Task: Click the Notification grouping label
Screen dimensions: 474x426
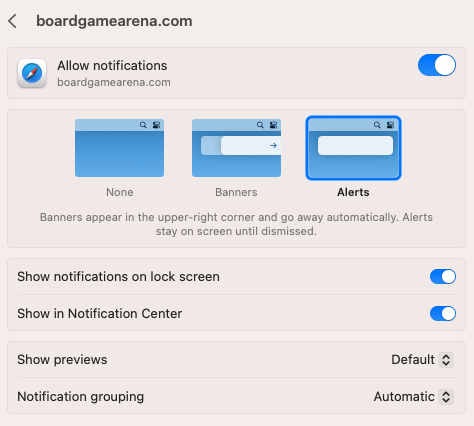Action: [x=81, y=397]
